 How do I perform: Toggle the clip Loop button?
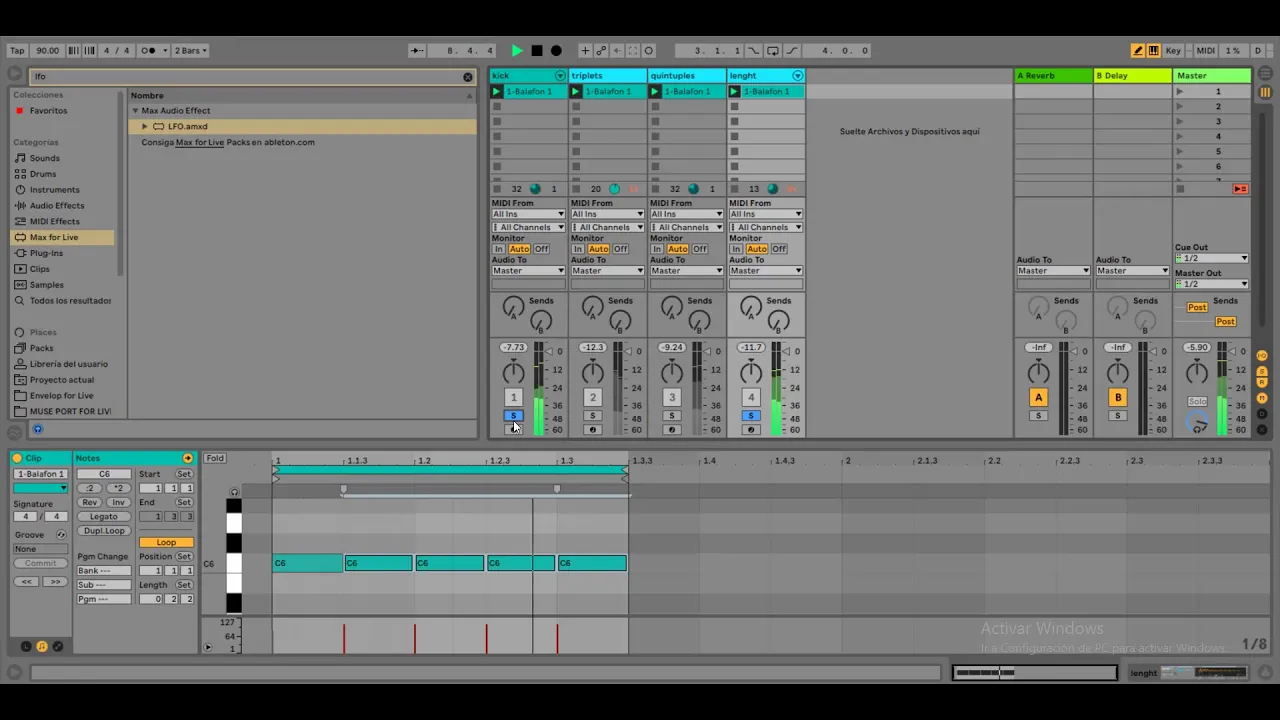coord(166,543)
